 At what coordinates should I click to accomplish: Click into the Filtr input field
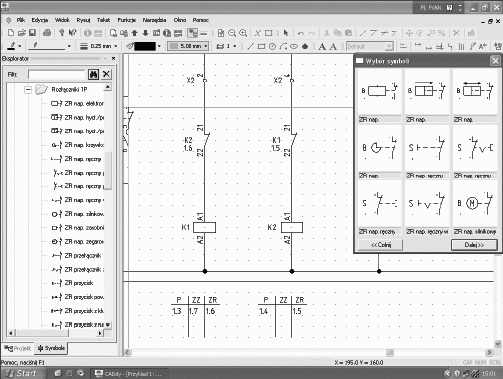[x=57, y=74]
